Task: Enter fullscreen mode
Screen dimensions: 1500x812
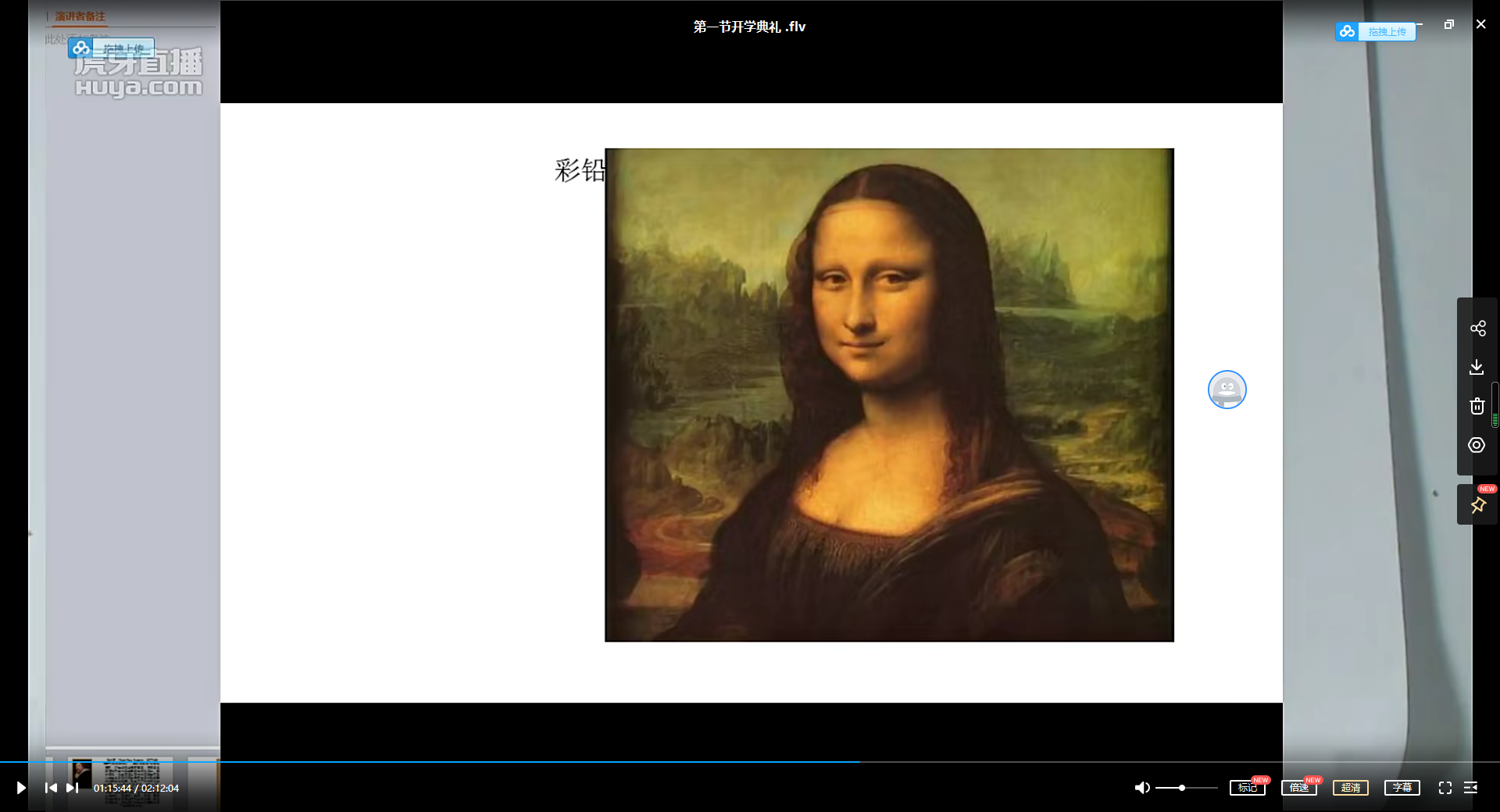Action: click(1445, 788)
